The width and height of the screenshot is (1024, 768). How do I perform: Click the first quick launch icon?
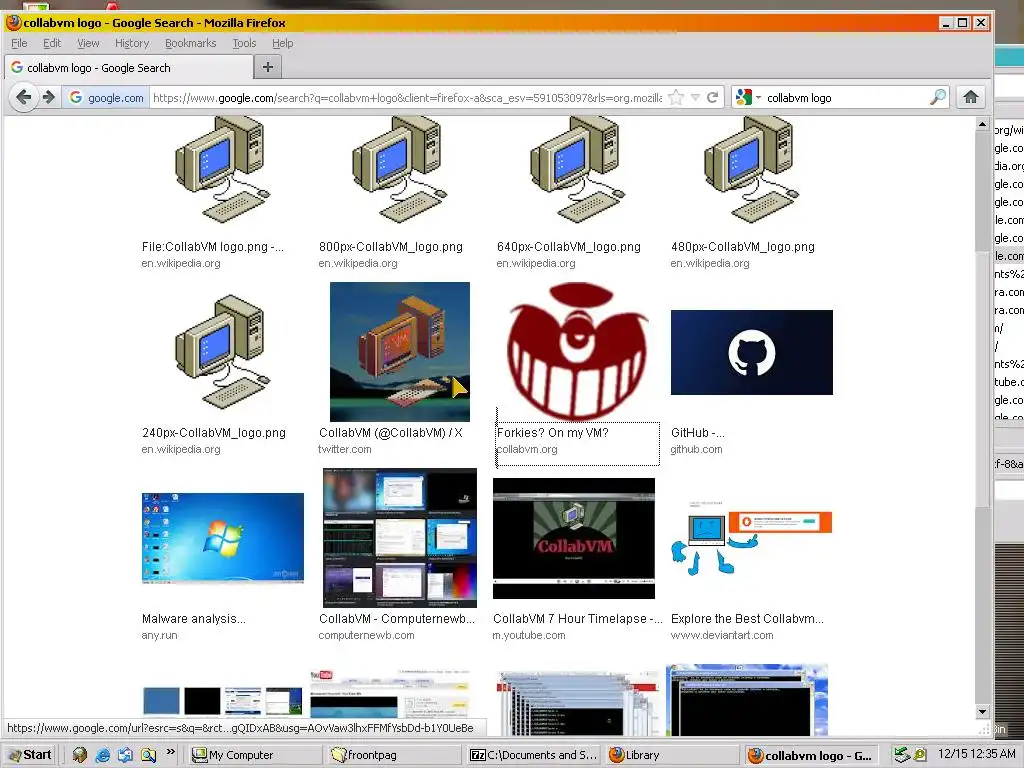click(x=80, y=755)
